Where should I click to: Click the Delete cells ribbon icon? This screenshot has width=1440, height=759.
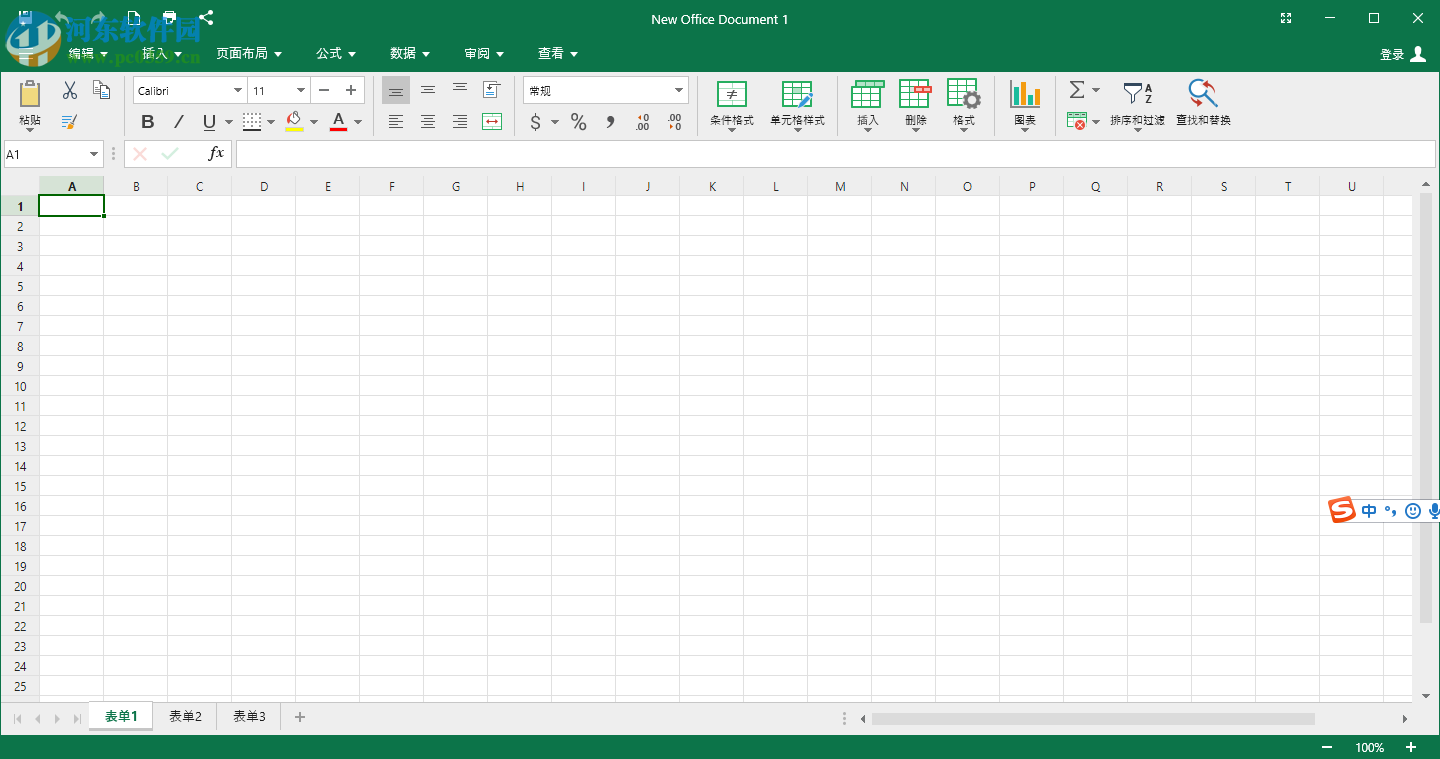[x=914, y=104]
